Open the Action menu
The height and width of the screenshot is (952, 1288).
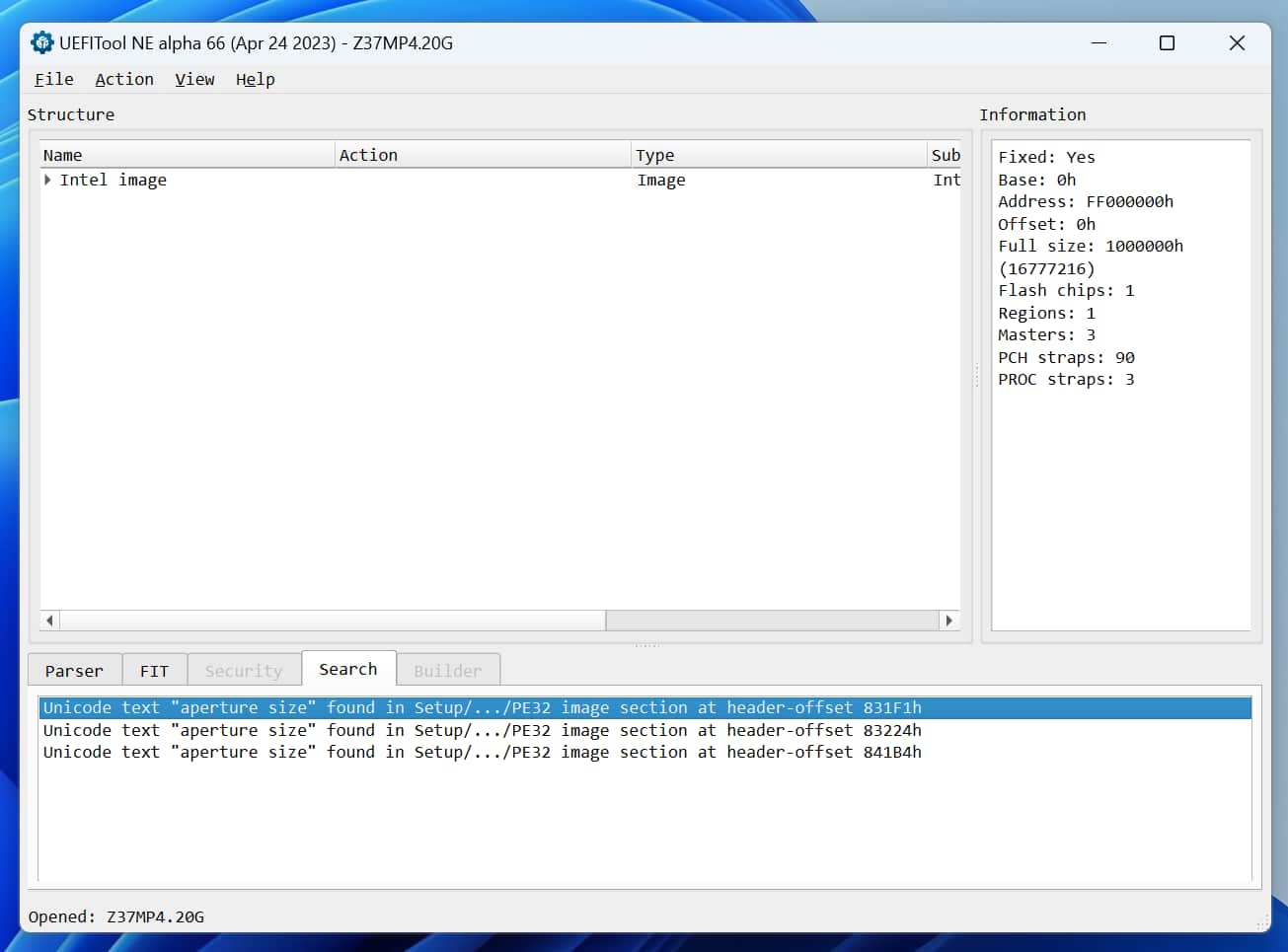point(123,79)
